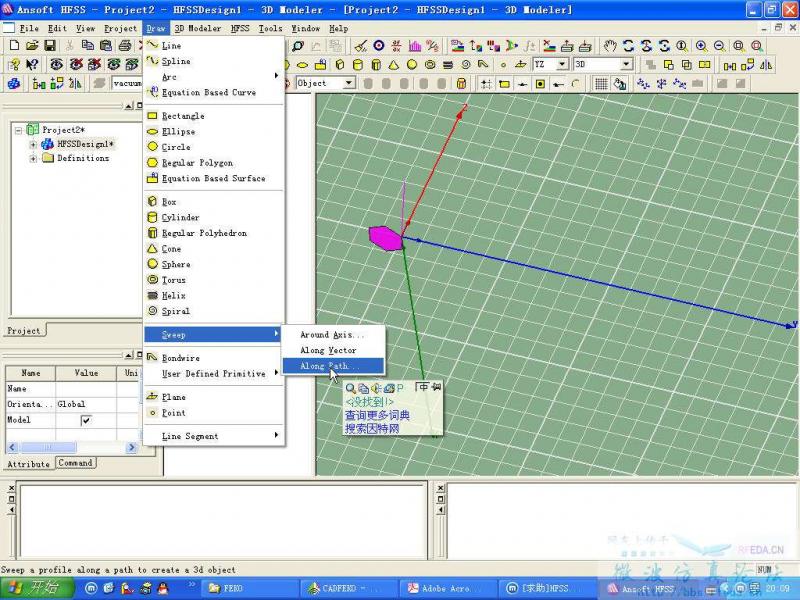Click the magenta polygon in the viewport
The image size is (800, 600).
point(385,238)
